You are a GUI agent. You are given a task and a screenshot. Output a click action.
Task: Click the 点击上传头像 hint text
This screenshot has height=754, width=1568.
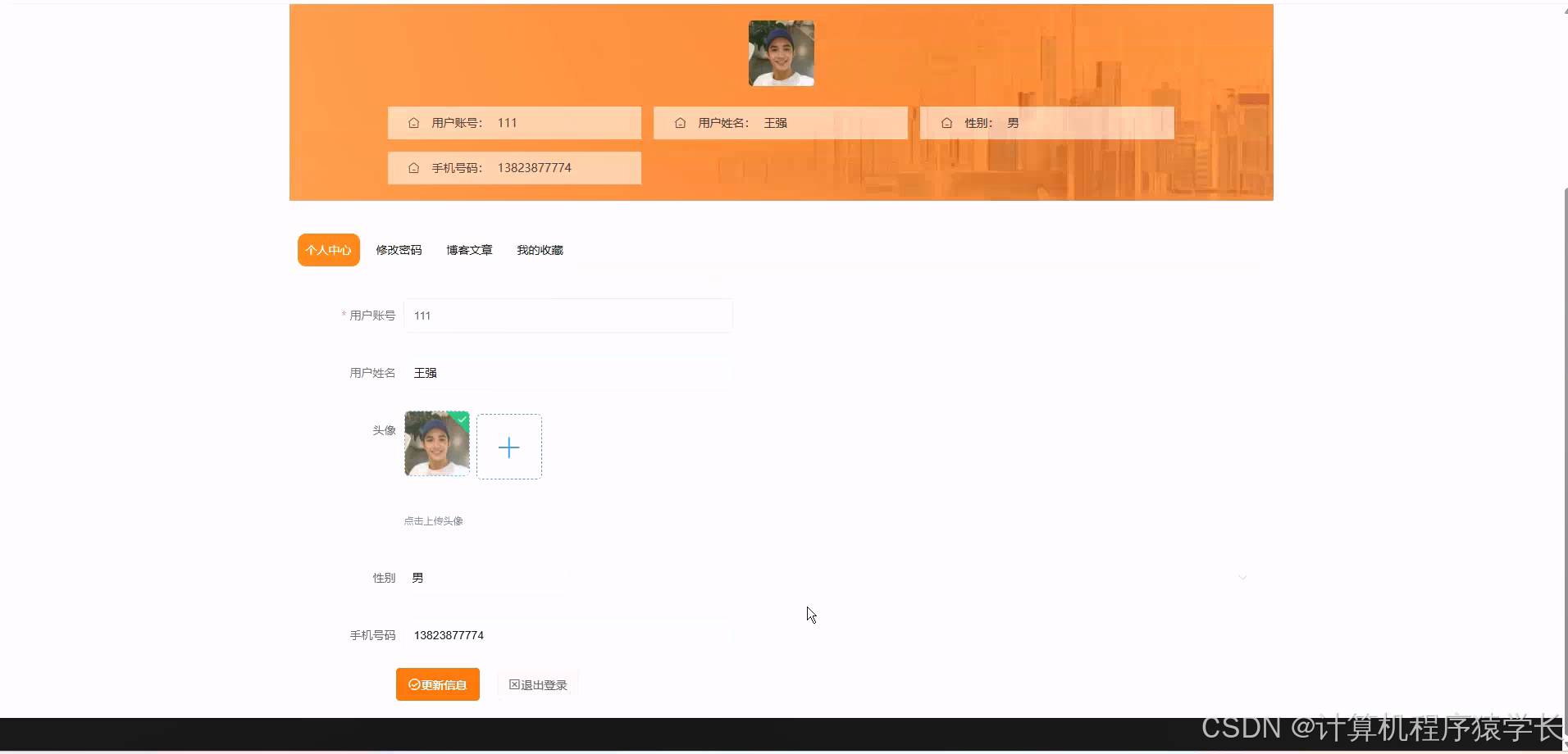[x=433, y=521]
